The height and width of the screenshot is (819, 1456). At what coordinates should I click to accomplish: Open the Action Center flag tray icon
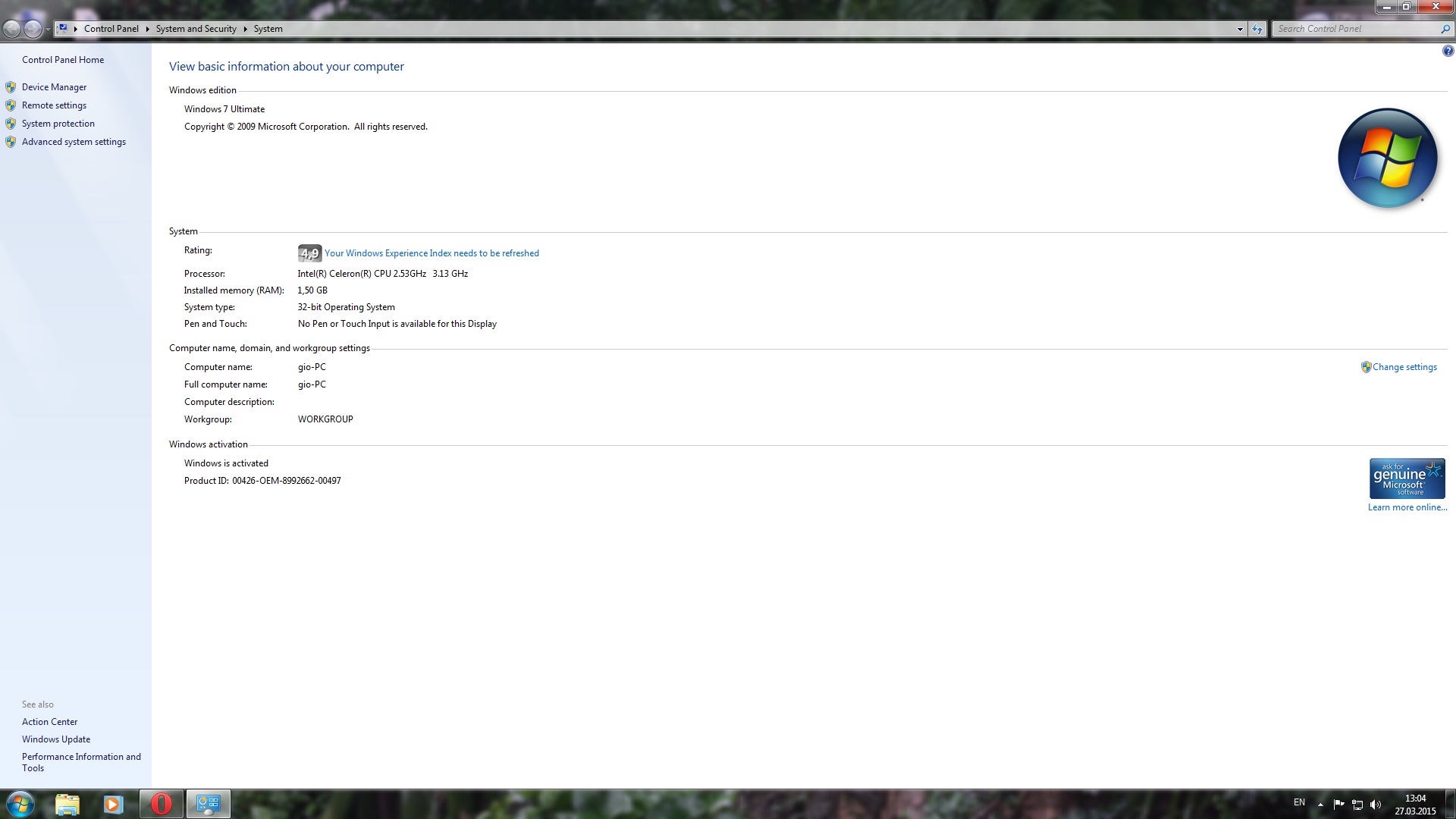pyautogui.click(x=1338, y=804)
